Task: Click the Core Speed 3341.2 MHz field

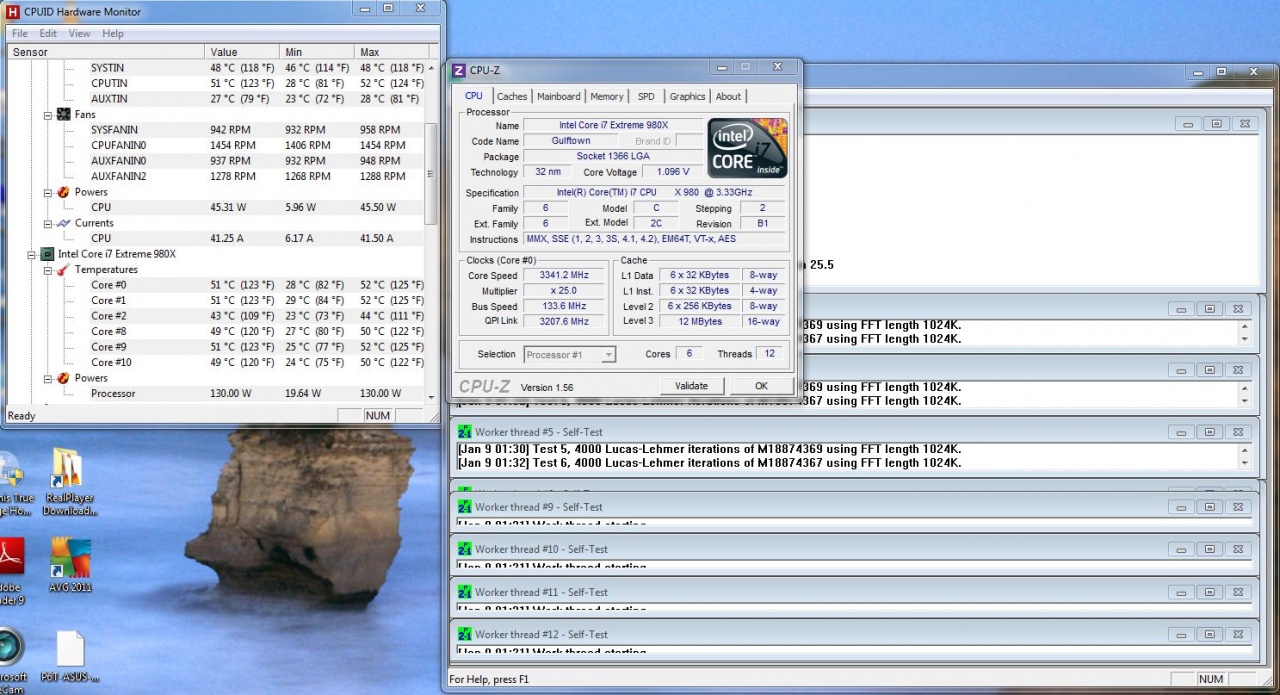Action: click(564, 275)
